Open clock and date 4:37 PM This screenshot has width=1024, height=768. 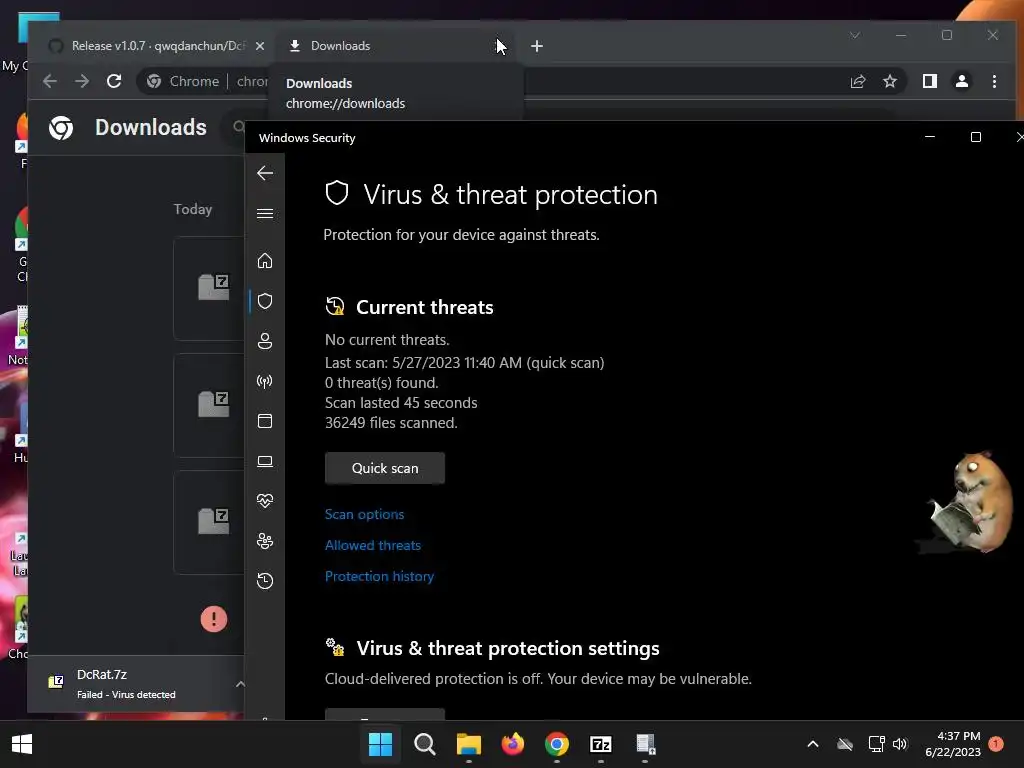[x=953, y=744]
